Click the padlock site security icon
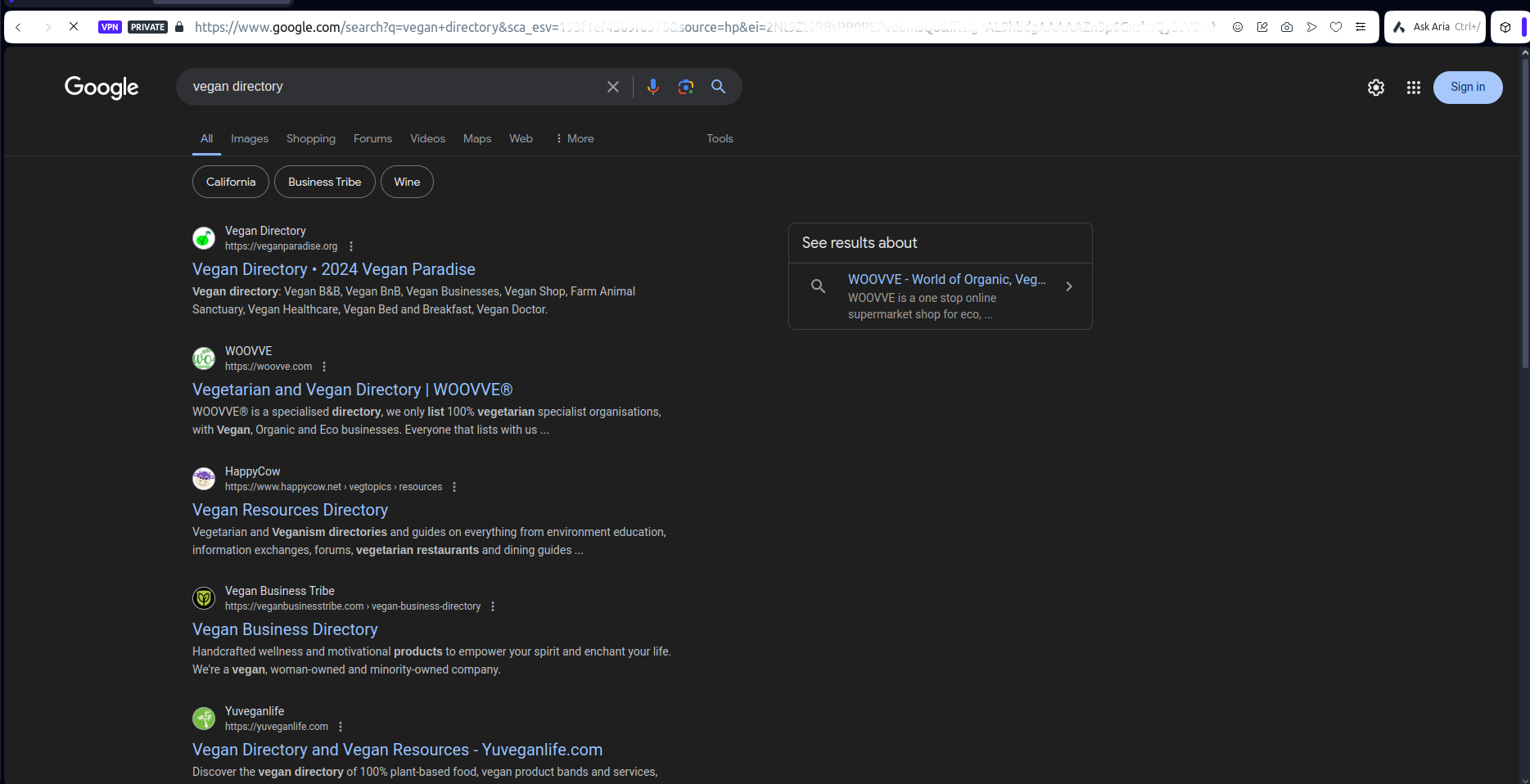 [179, 27]
